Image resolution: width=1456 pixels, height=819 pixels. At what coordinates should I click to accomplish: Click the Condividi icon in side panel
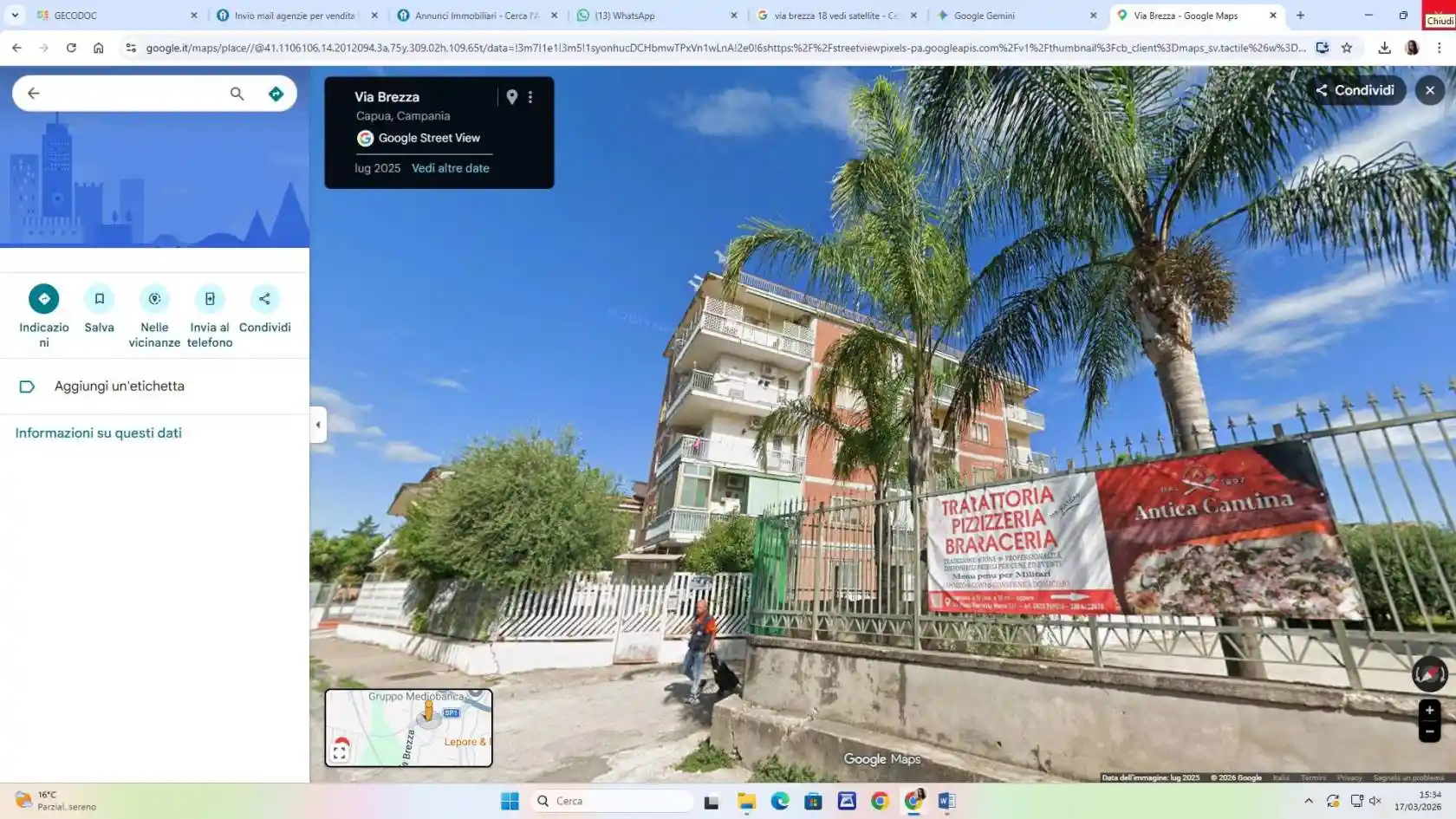pyautogui.click(x=264, y=299)
